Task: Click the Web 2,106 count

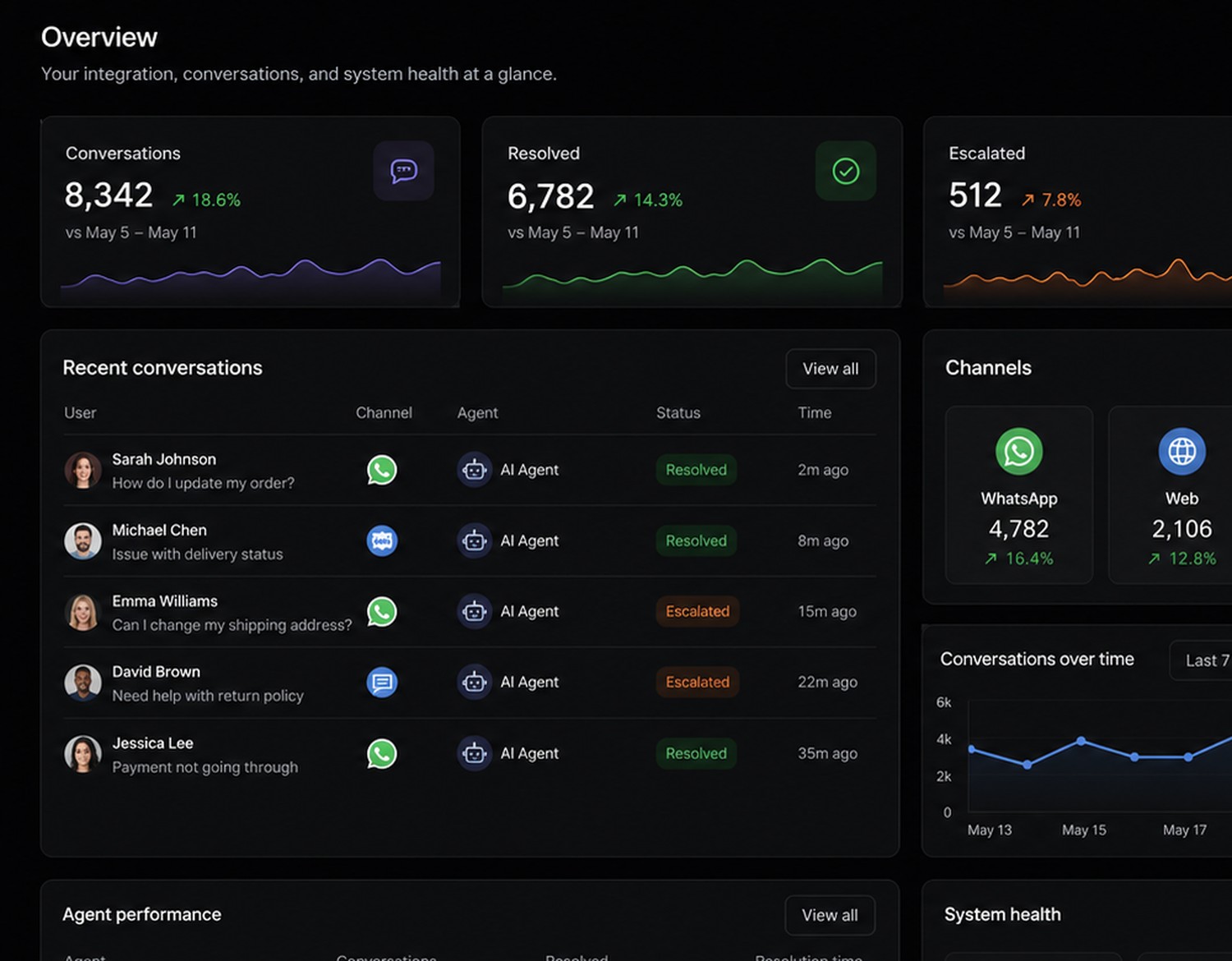Action: click(1182, 529)
